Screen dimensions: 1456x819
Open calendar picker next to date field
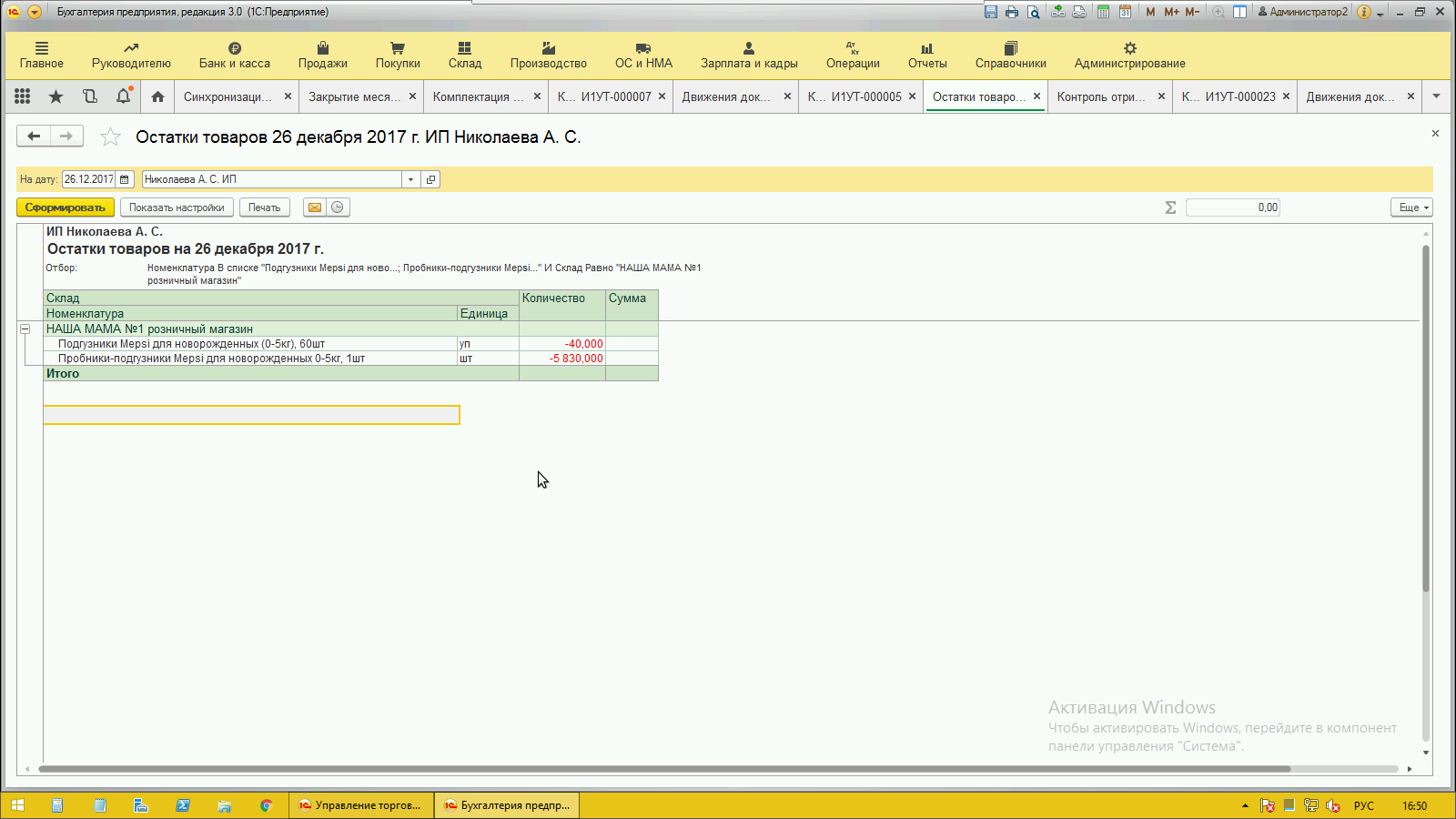(x=125, y=179)
